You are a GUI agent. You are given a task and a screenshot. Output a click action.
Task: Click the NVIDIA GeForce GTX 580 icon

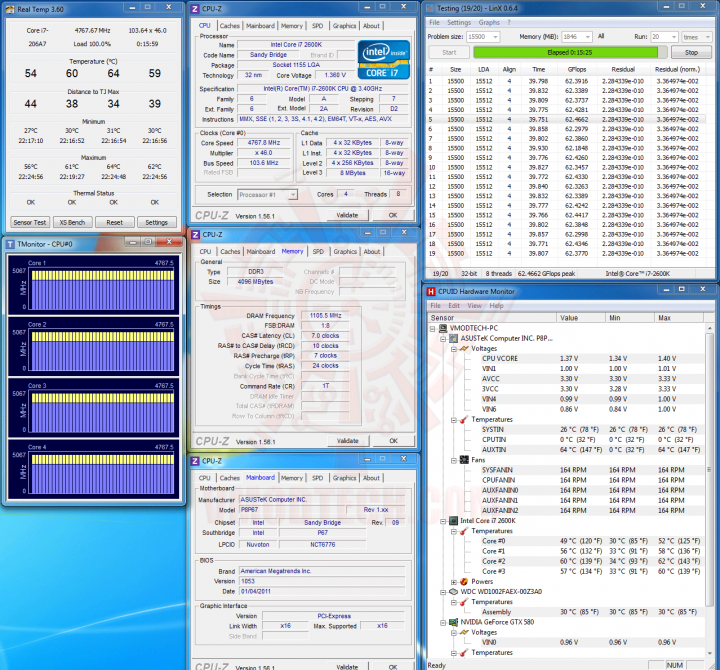pyautogui.click(x=453, y=622)
